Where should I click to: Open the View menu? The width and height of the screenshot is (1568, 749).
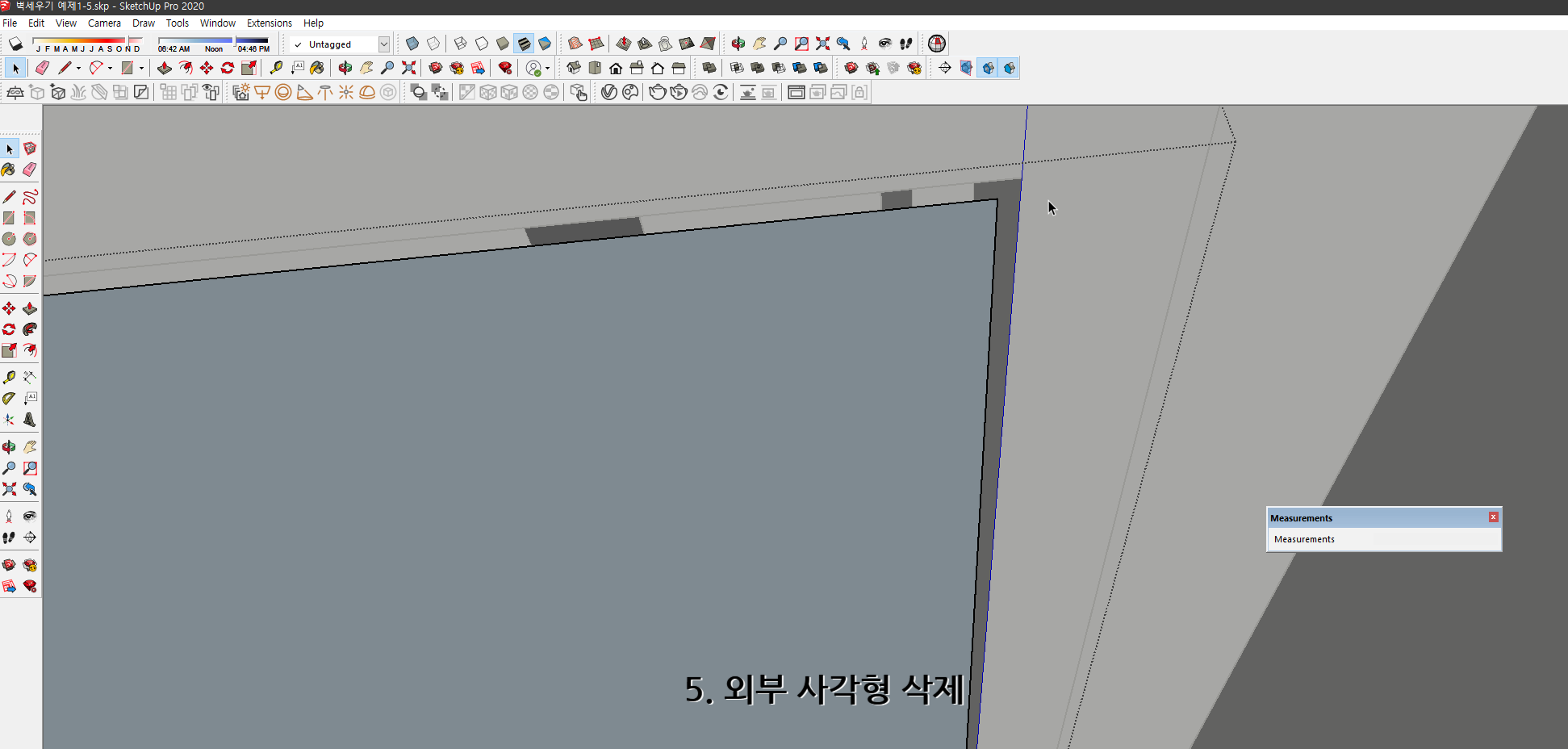[66, 23]
